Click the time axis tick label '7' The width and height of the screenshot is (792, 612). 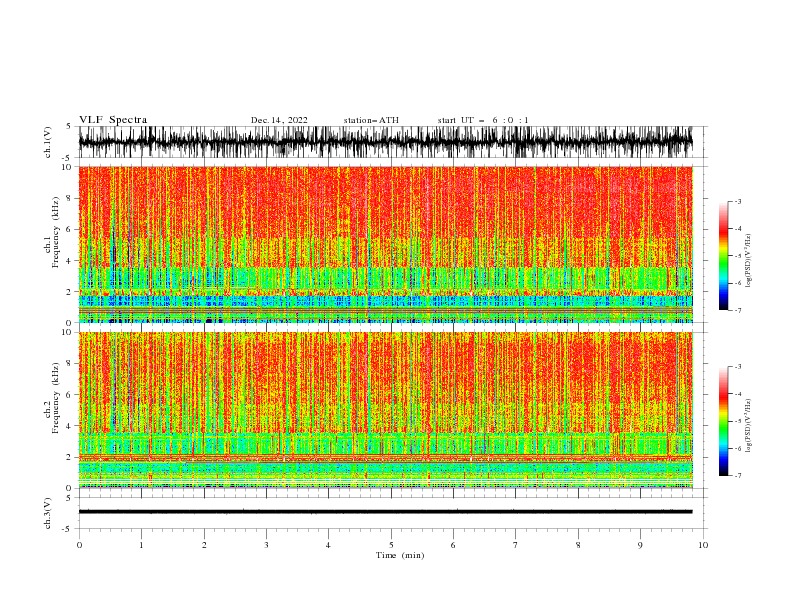click(516, 545)
